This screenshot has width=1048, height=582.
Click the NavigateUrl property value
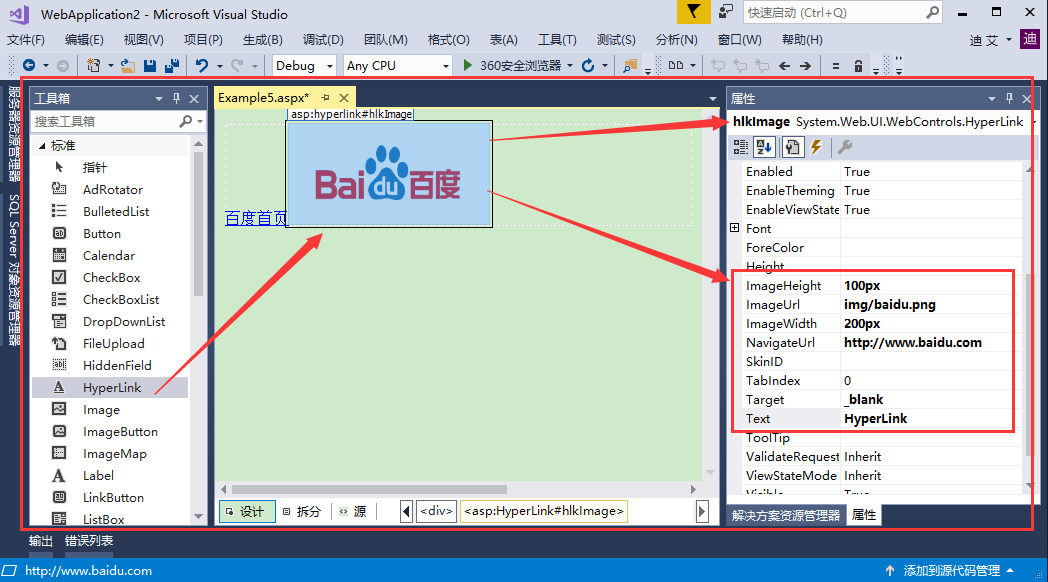[913, 343]
